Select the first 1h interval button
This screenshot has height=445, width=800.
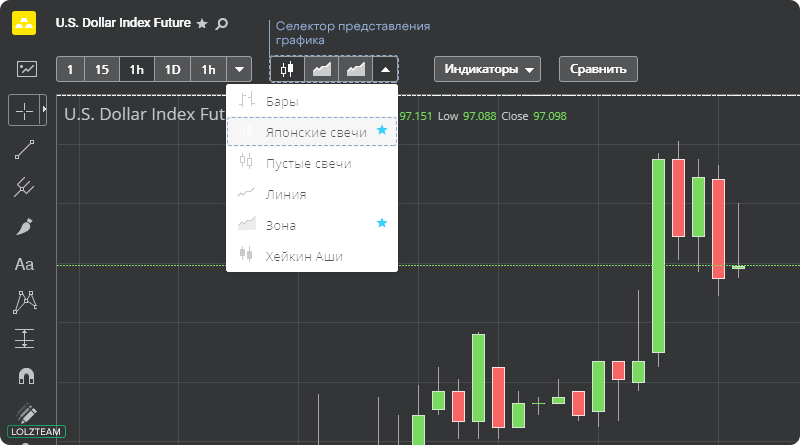137,69
